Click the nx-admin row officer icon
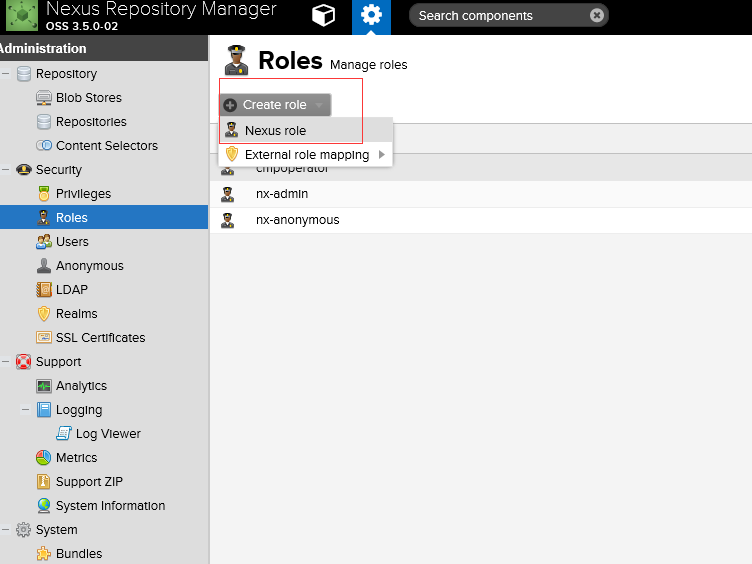The height and width of the screenshot is (564, 752). [227, 194]
